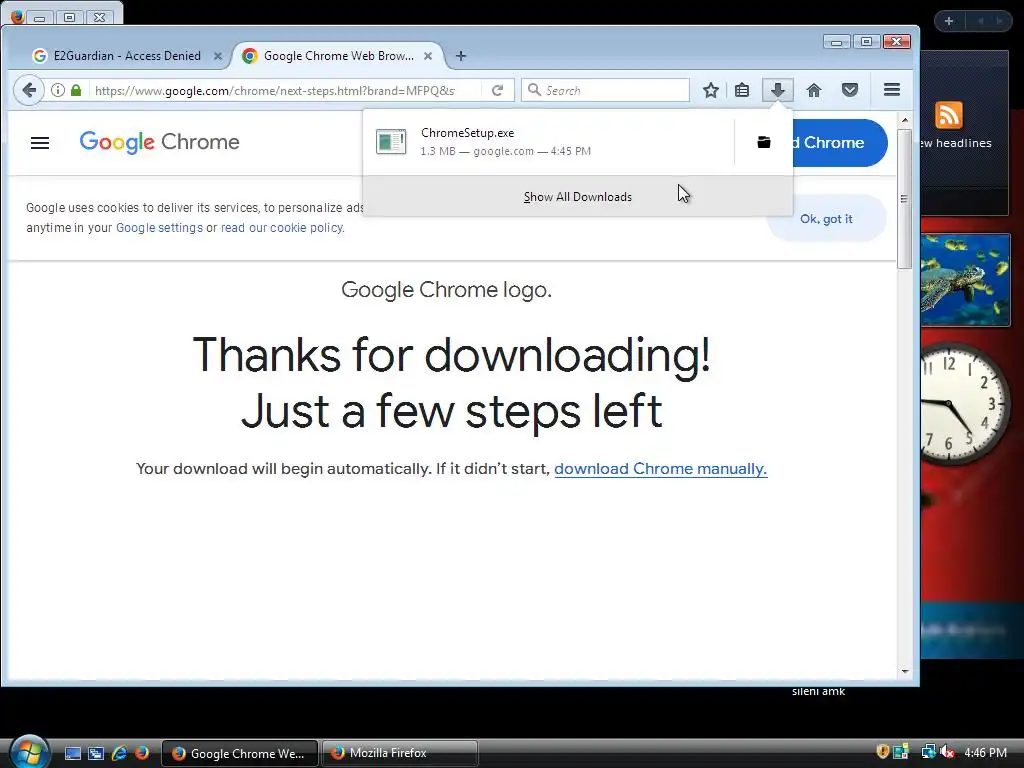Click Show Desktop quick launch icon

[x=72, y=753]
